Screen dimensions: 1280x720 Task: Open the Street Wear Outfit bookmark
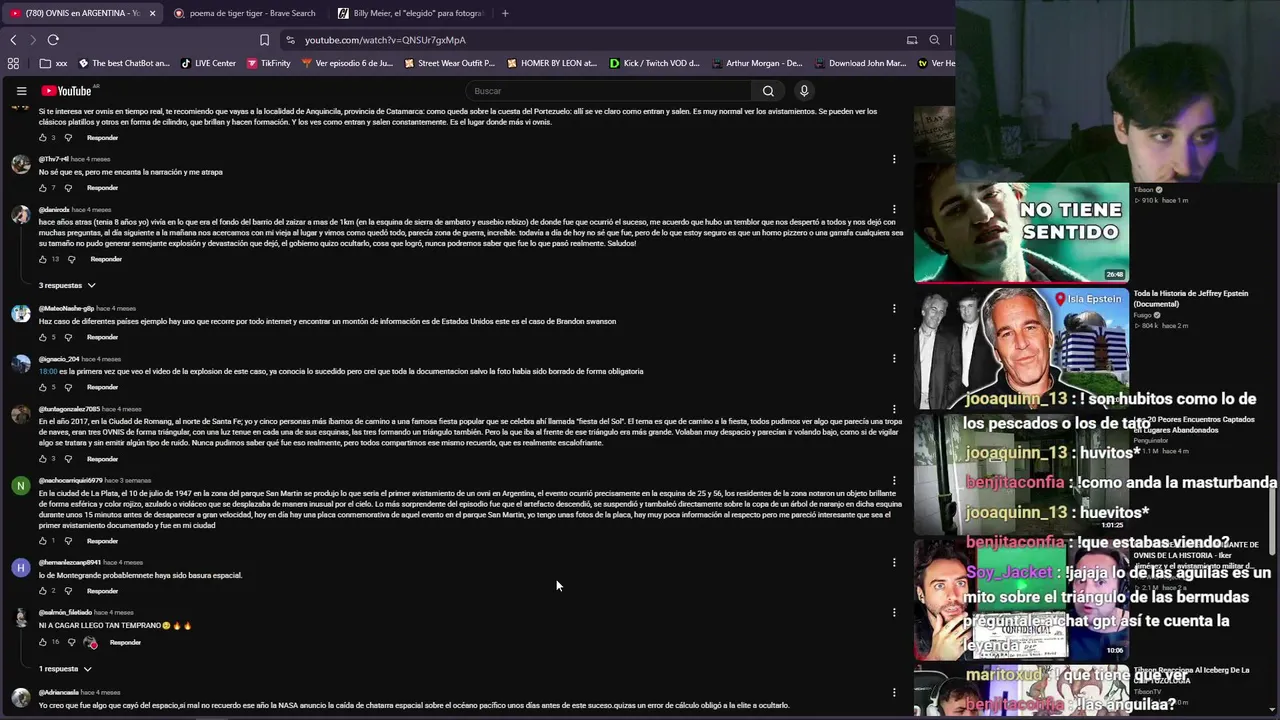pos(449,63)
